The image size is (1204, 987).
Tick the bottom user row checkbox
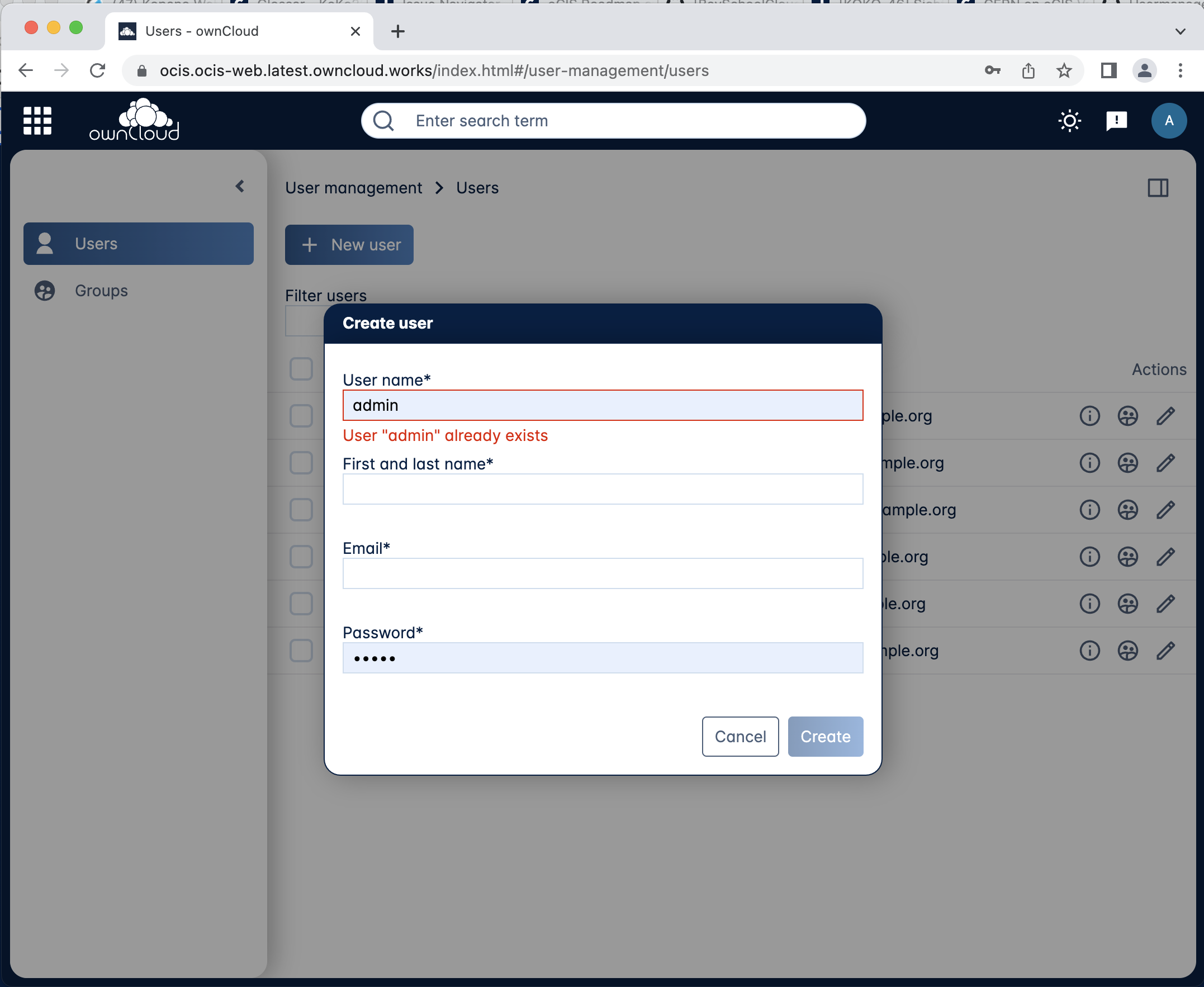[301, 651]
